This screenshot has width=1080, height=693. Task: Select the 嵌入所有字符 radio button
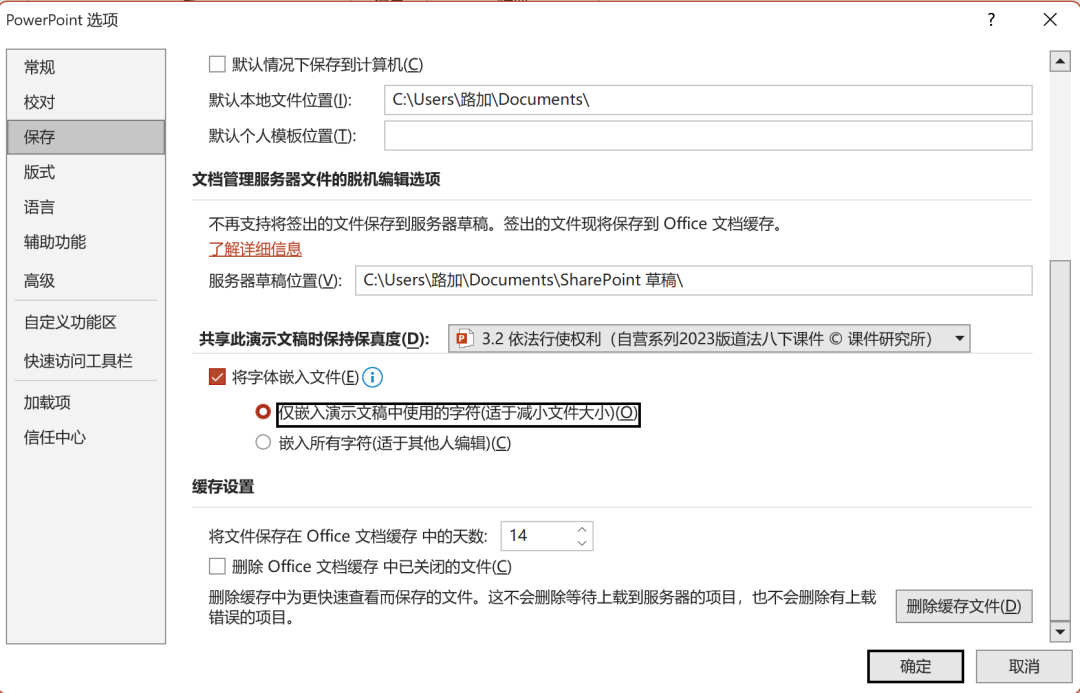tap(263, 442)
